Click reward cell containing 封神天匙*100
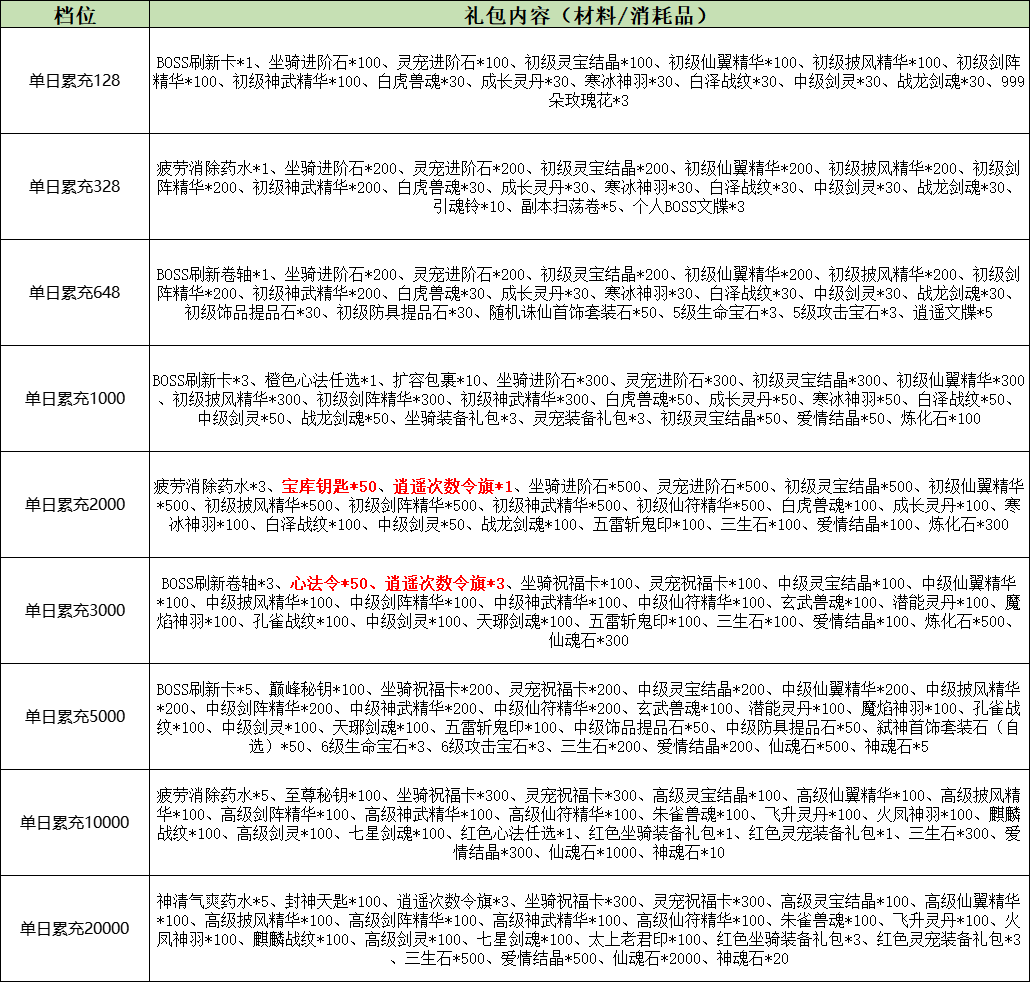Screen dimensions: 1030x982 point(589,929)
